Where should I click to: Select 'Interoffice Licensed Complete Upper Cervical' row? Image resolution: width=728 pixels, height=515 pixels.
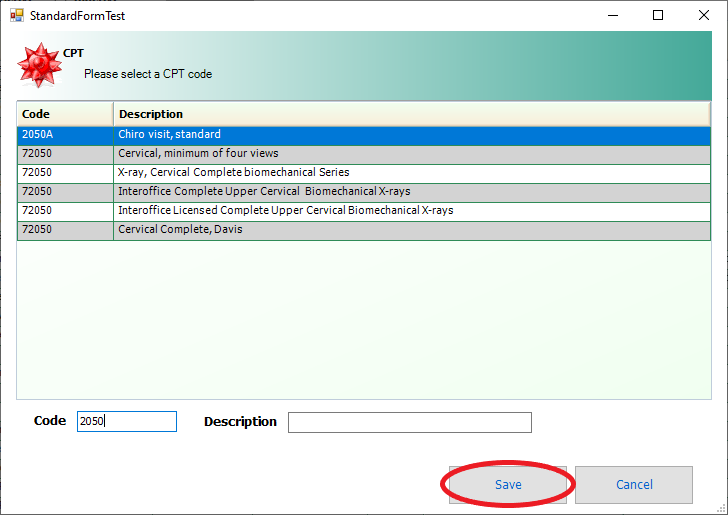point(364,211)
